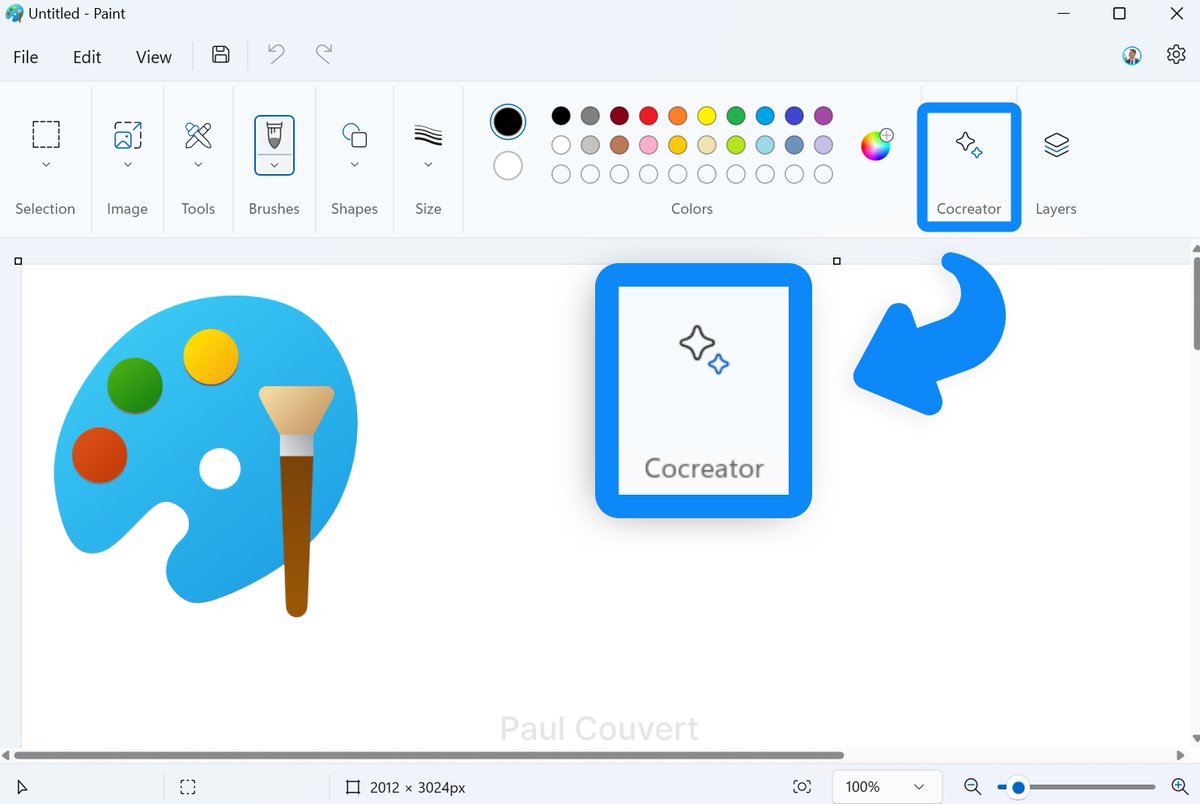The image size is (1200, 804).
Task: Pick the lime green color swatch
Action: tap(736, 145)
